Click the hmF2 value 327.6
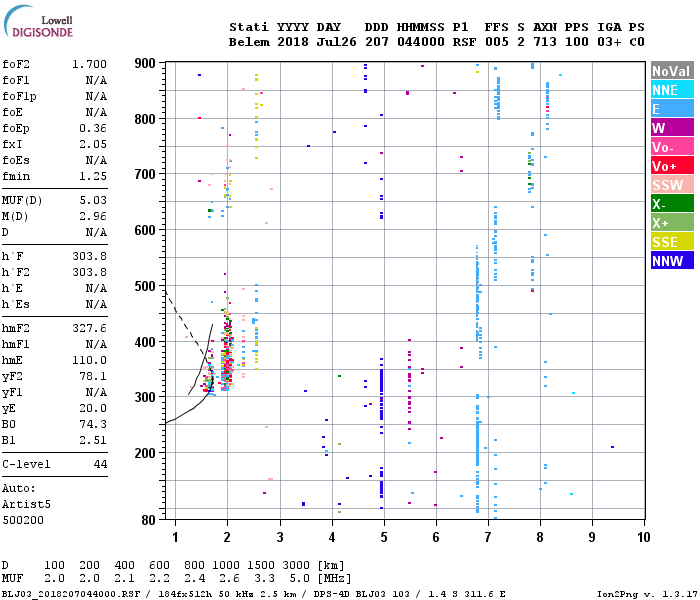This screenshot has height=600, width=700. (x=89, y=329)
